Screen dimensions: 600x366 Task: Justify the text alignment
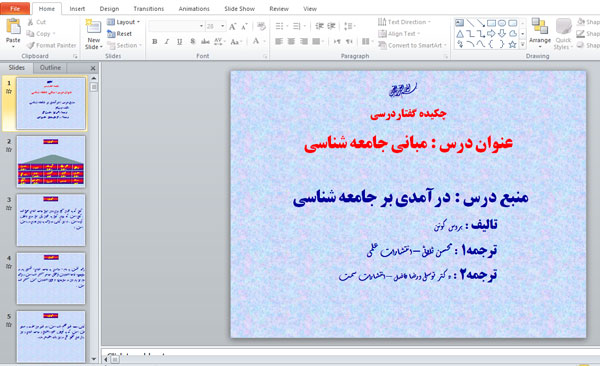(x=316, y=41)
